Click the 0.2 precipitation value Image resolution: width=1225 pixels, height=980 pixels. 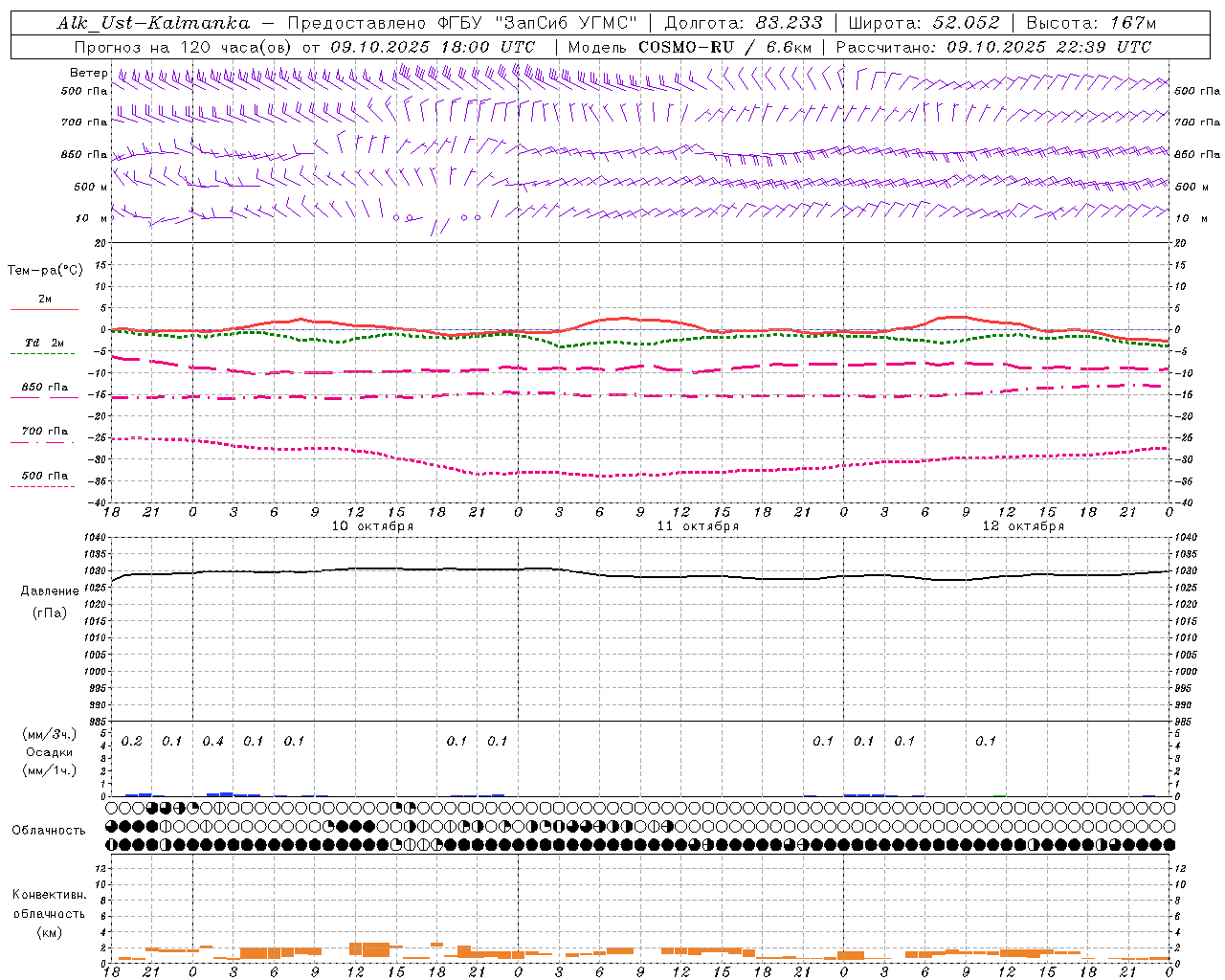coord(132,742)
